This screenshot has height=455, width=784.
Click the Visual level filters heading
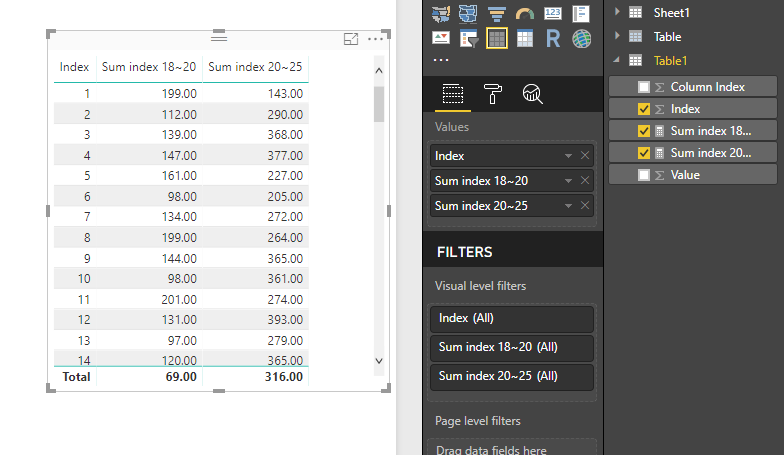point(480,286)
